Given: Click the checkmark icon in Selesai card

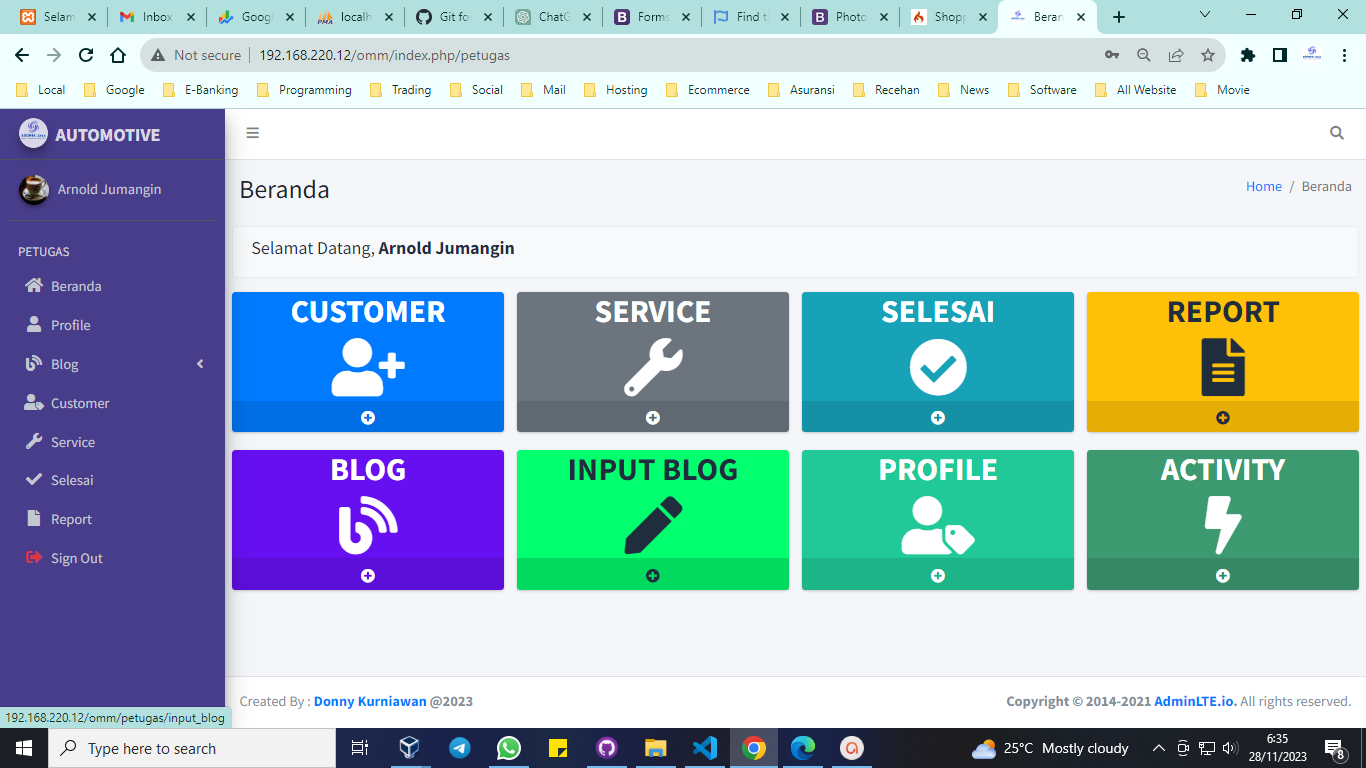Looking at the screenshot, I should 938,367.
